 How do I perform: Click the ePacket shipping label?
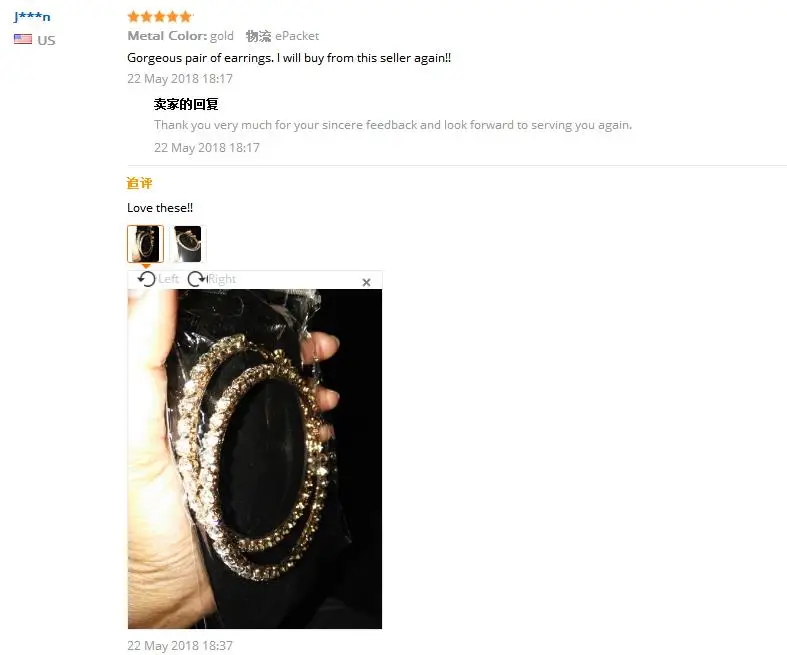click(x=297, y=36)
